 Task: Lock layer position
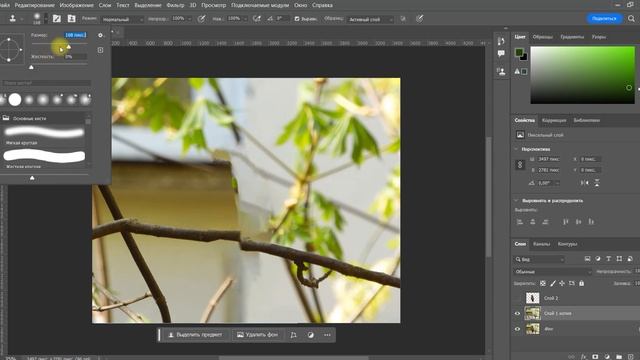pyautogui.click(x=562, y=283)
